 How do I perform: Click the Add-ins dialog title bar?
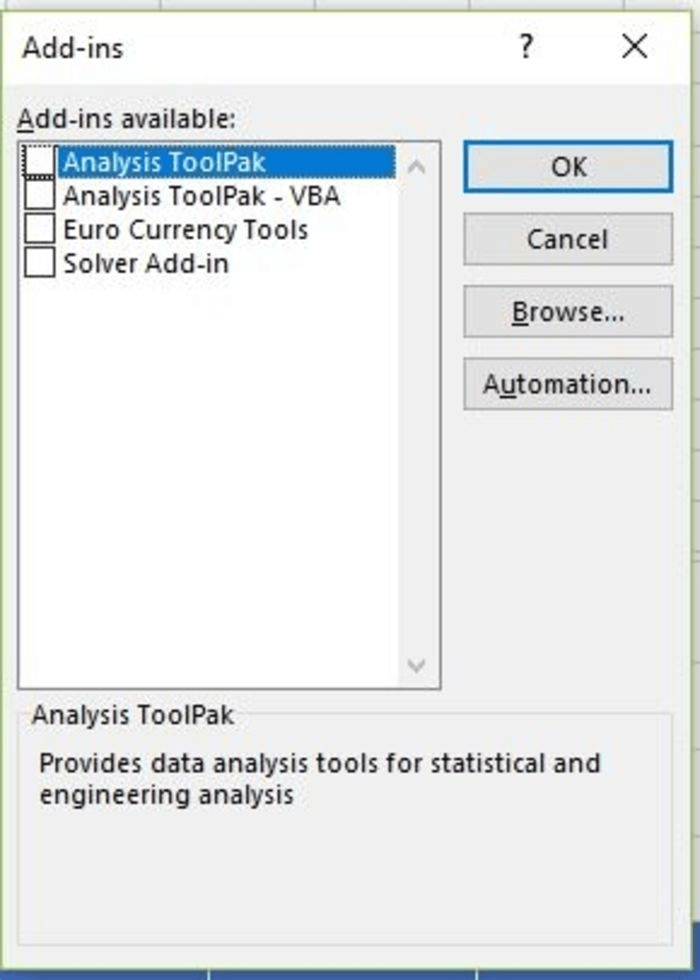pos(250,46)
